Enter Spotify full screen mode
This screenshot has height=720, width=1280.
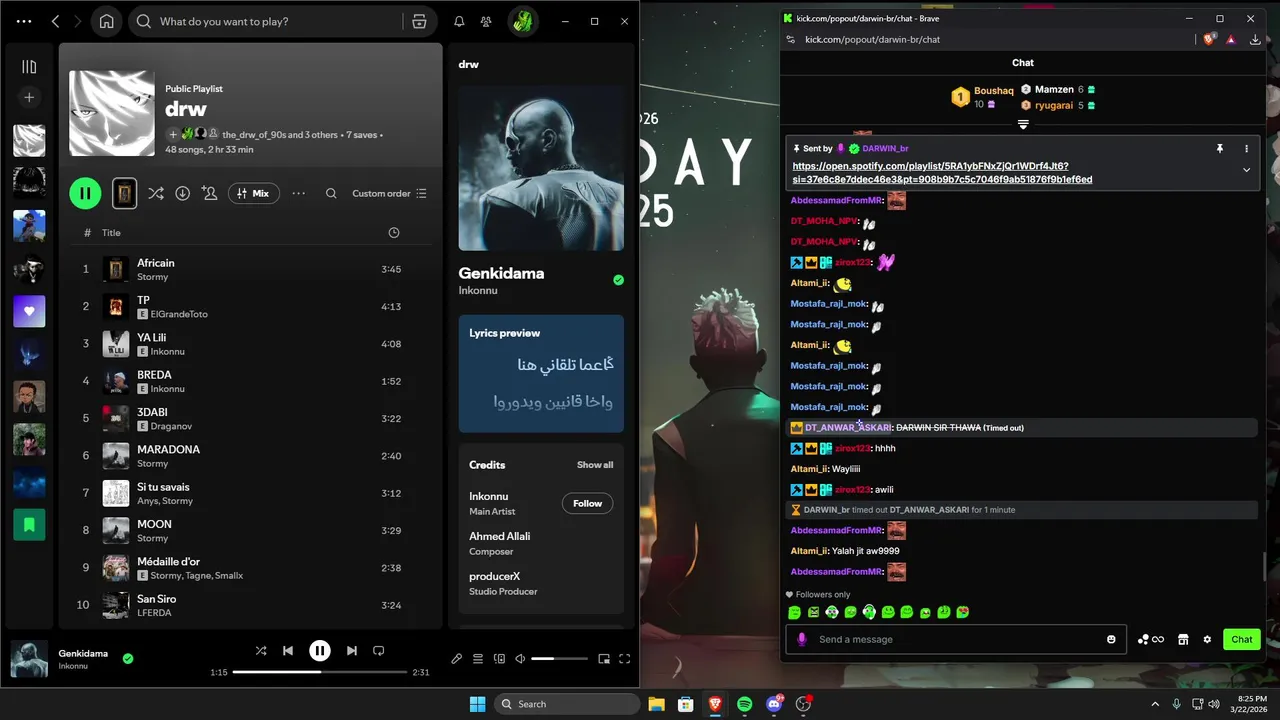(625, 658)
